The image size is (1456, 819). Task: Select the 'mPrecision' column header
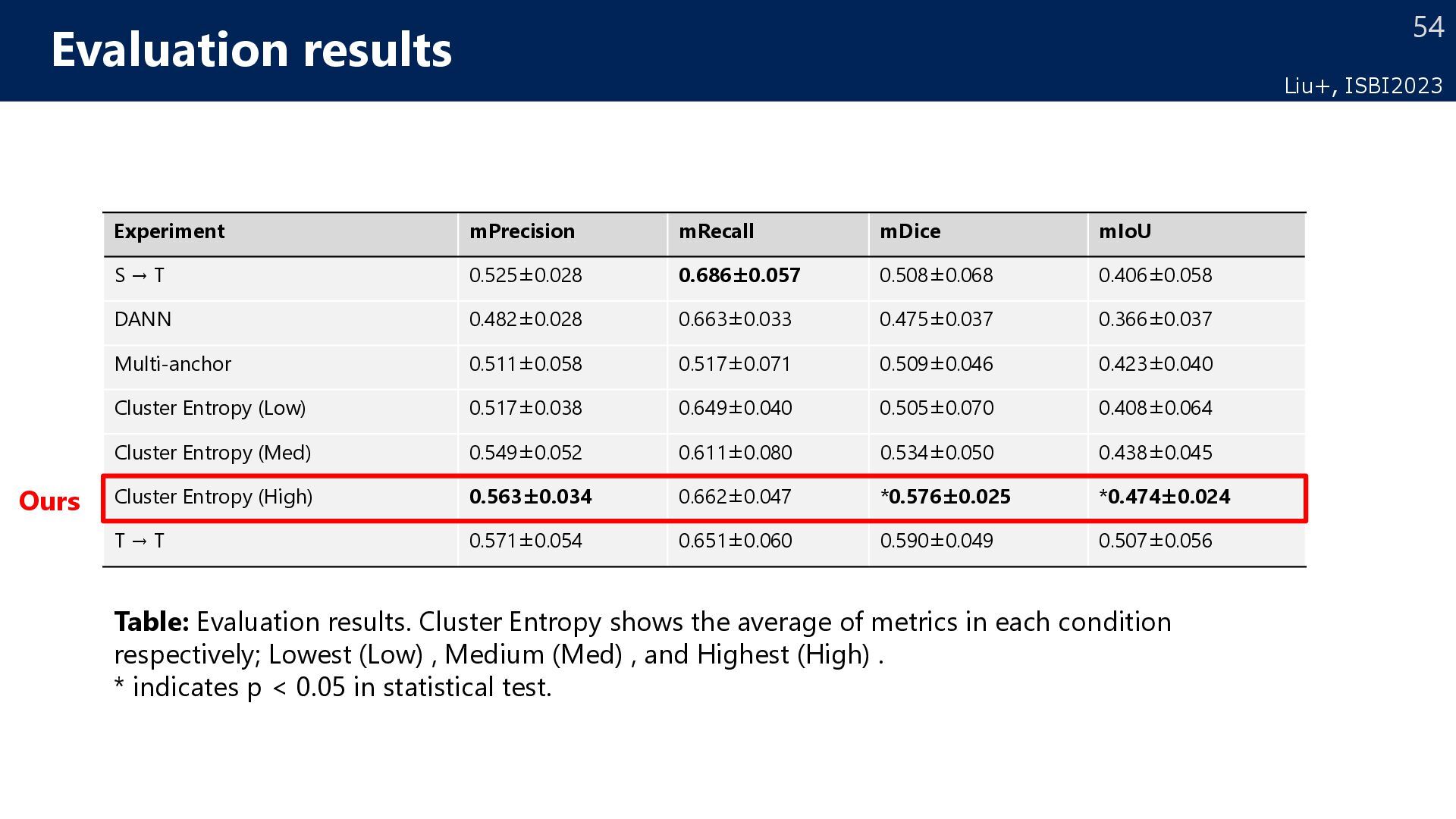point(522,232)
